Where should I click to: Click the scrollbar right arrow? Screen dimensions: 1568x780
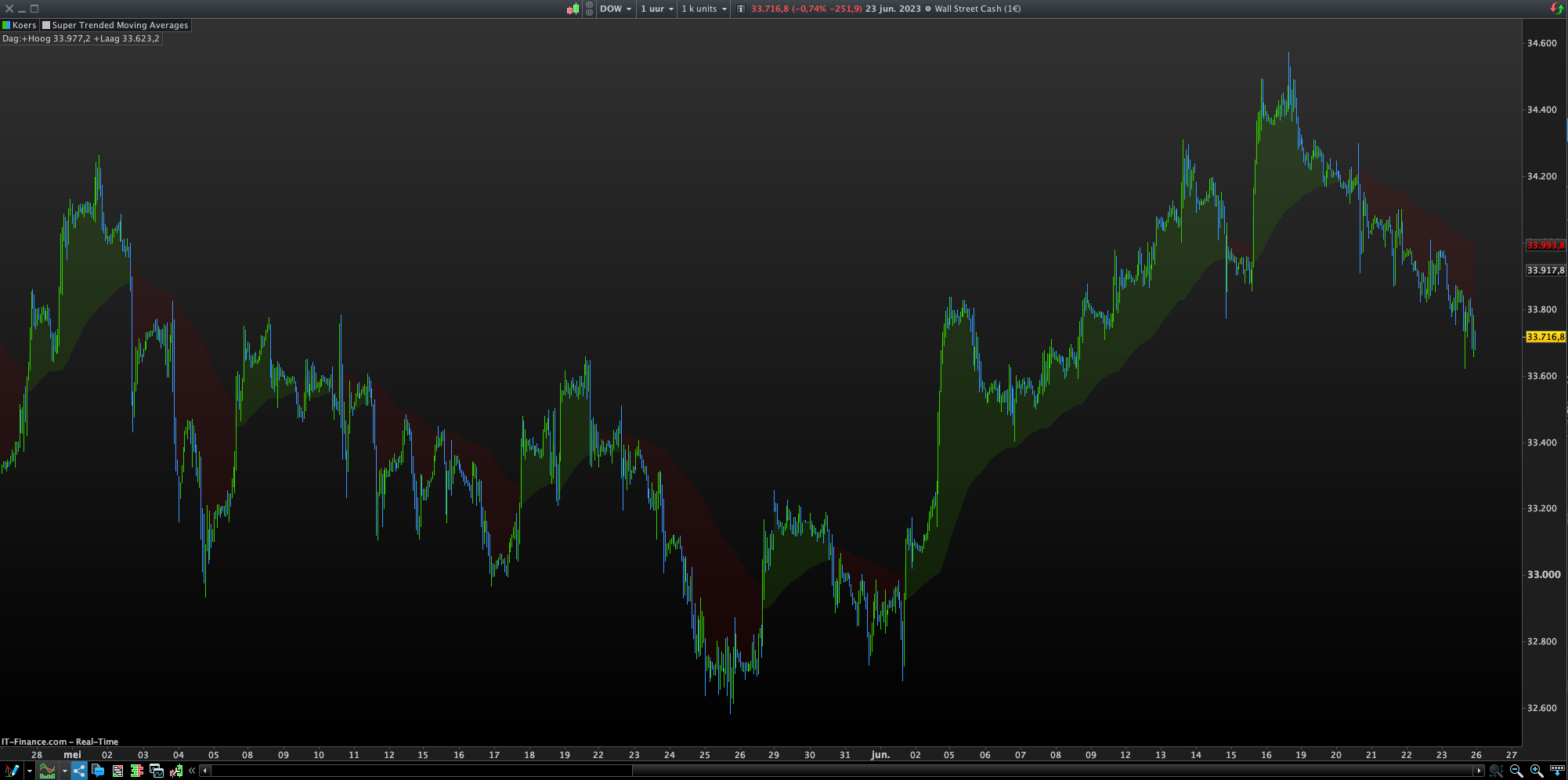[x=1479, y=771]
